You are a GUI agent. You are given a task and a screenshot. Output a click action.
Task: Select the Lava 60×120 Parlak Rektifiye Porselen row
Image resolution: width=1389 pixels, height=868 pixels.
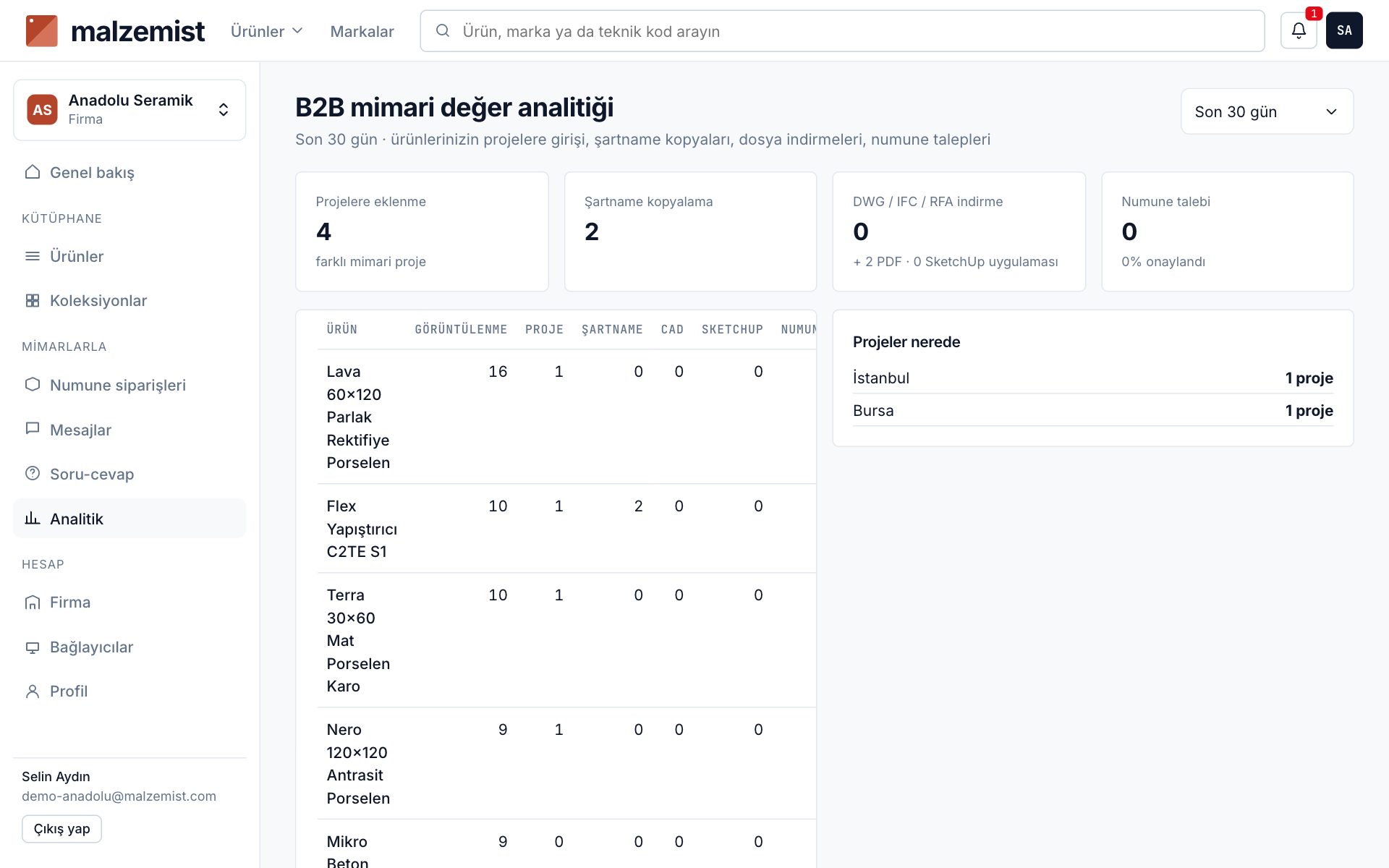tap(566, 417)
